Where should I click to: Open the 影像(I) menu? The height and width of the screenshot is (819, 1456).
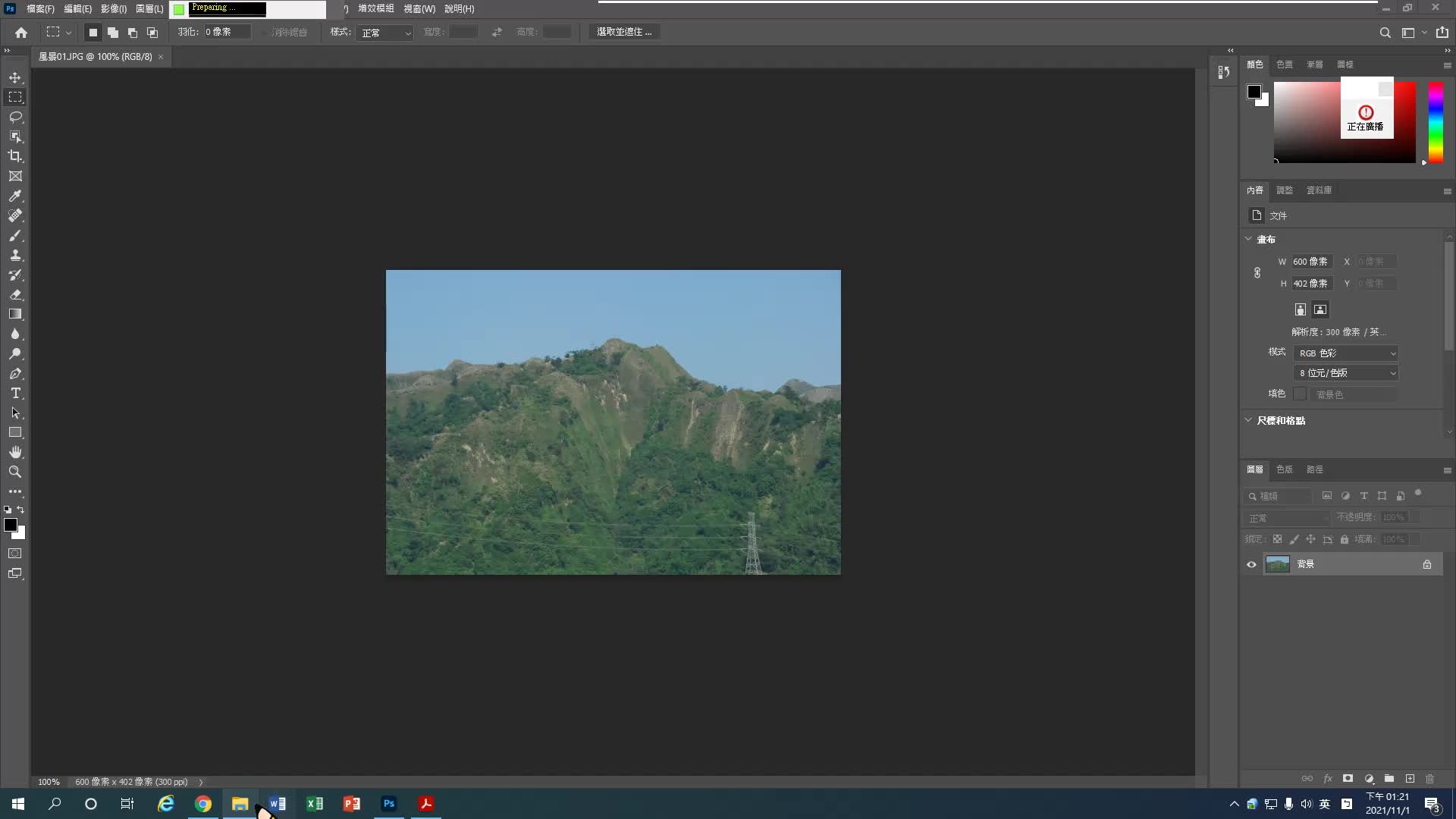tap(113, 9)
